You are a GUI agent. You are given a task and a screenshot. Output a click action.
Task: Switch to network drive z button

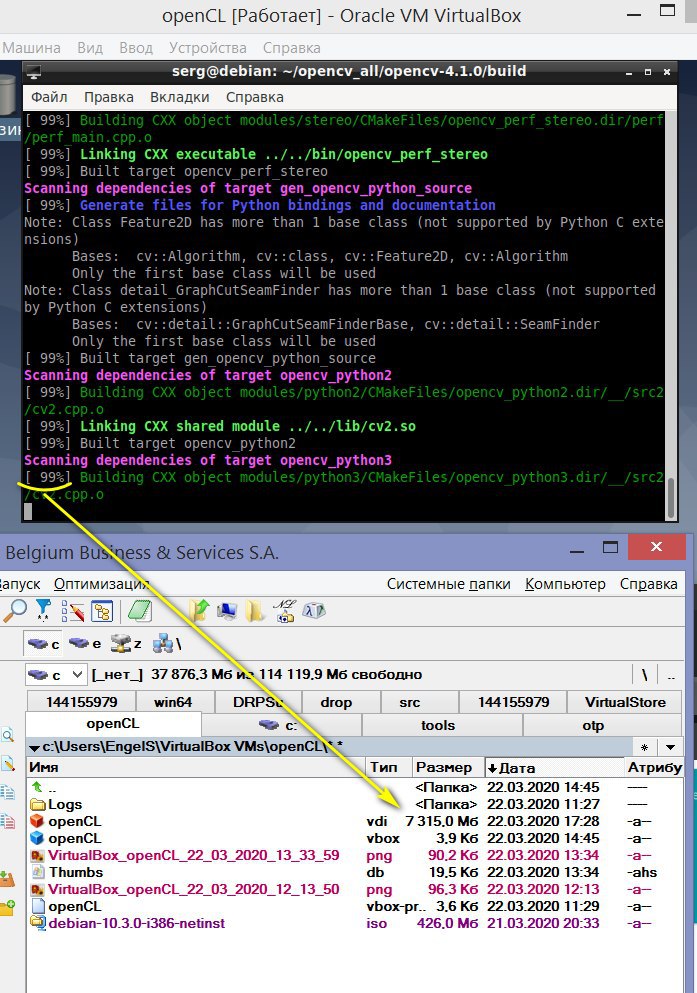(x=126, y=643)
